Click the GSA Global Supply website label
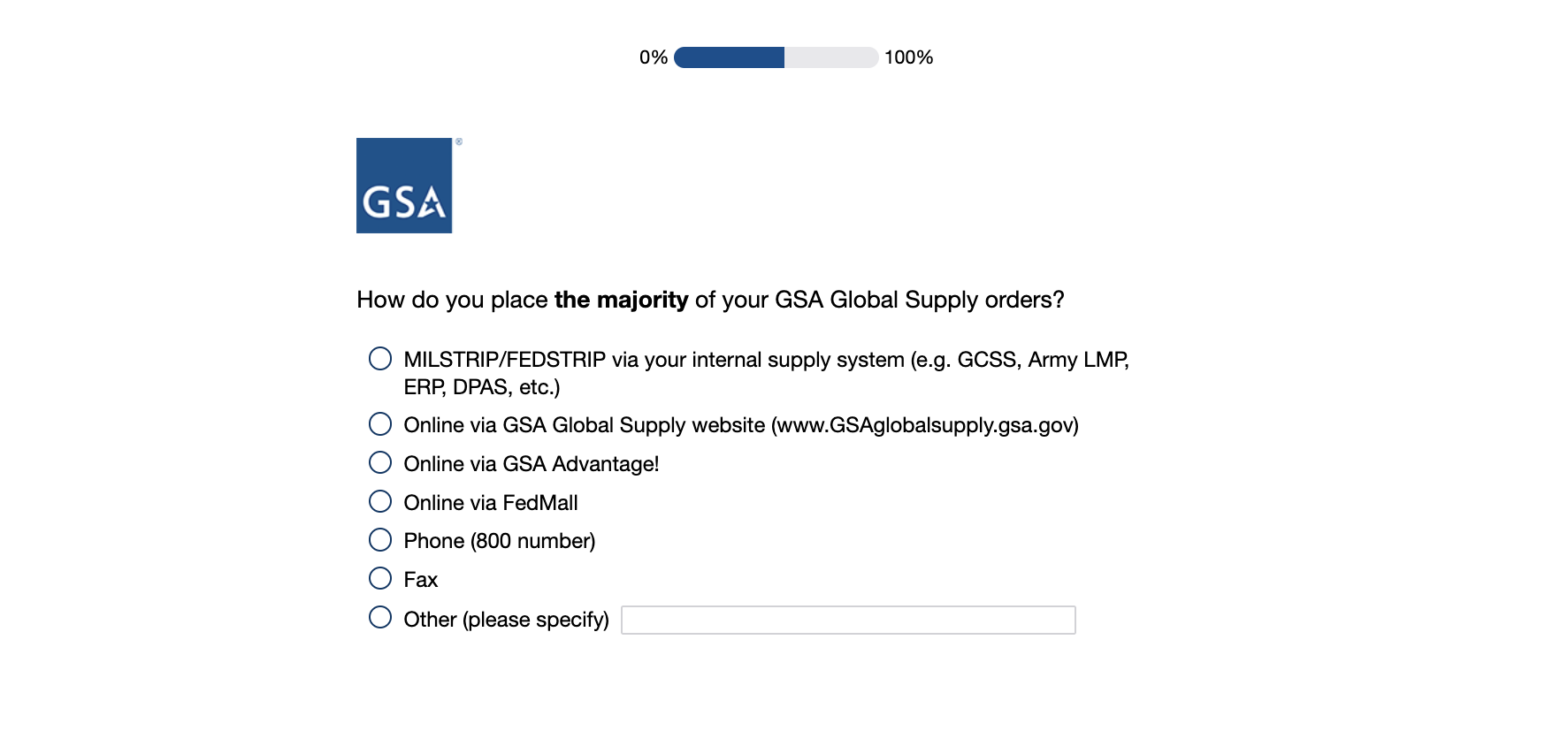The height and width of the screenshot is (731, 1568). click(x=740, y=425)
